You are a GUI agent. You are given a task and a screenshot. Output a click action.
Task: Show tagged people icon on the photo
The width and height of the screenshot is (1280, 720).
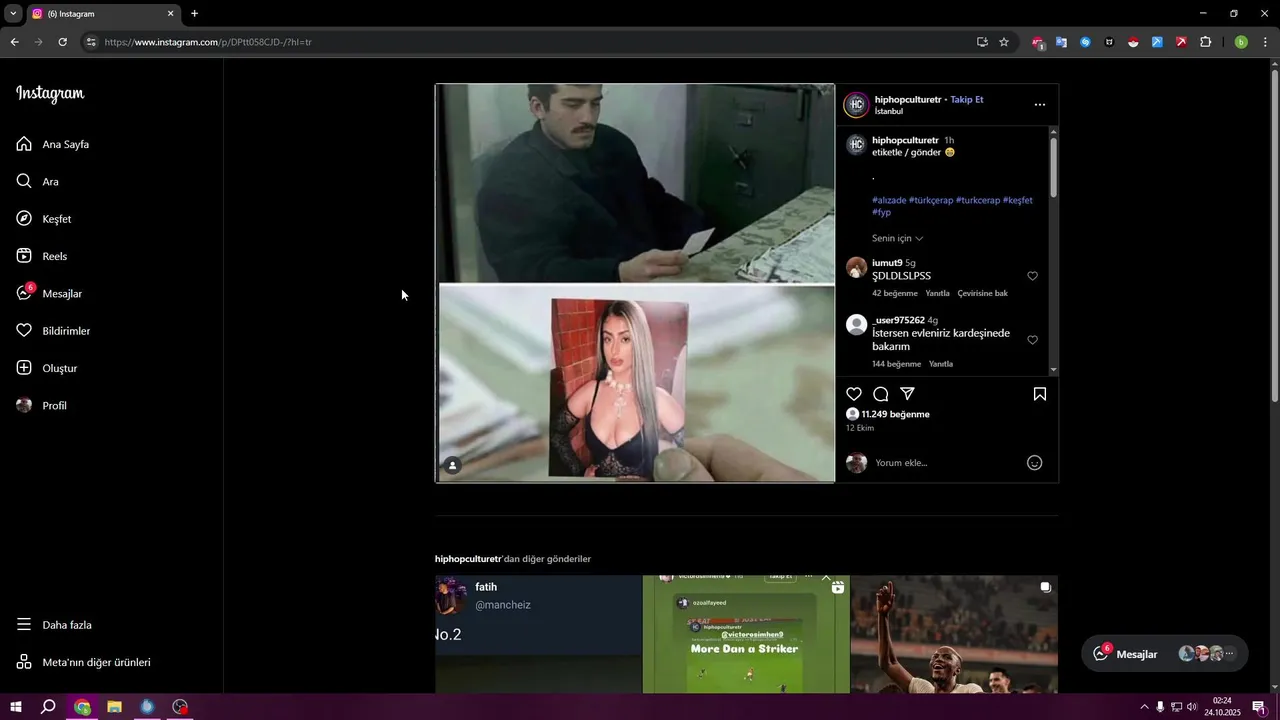tap(453, 466)
